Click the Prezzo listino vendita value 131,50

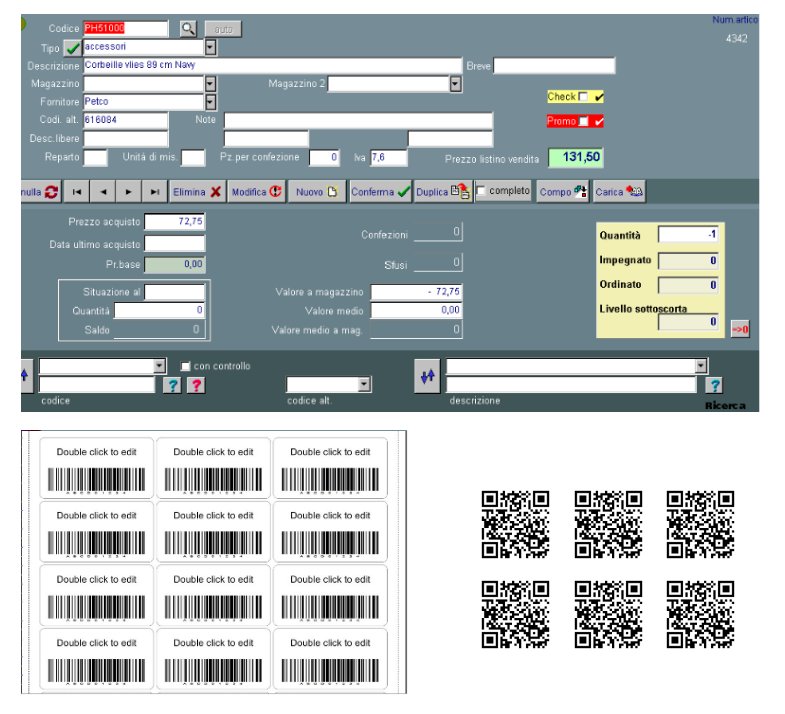pos(576,157)
